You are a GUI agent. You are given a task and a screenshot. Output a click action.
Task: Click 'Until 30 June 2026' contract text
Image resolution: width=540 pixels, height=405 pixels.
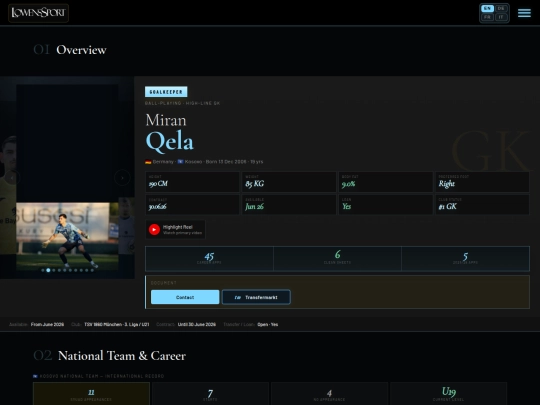click(197, 324)
